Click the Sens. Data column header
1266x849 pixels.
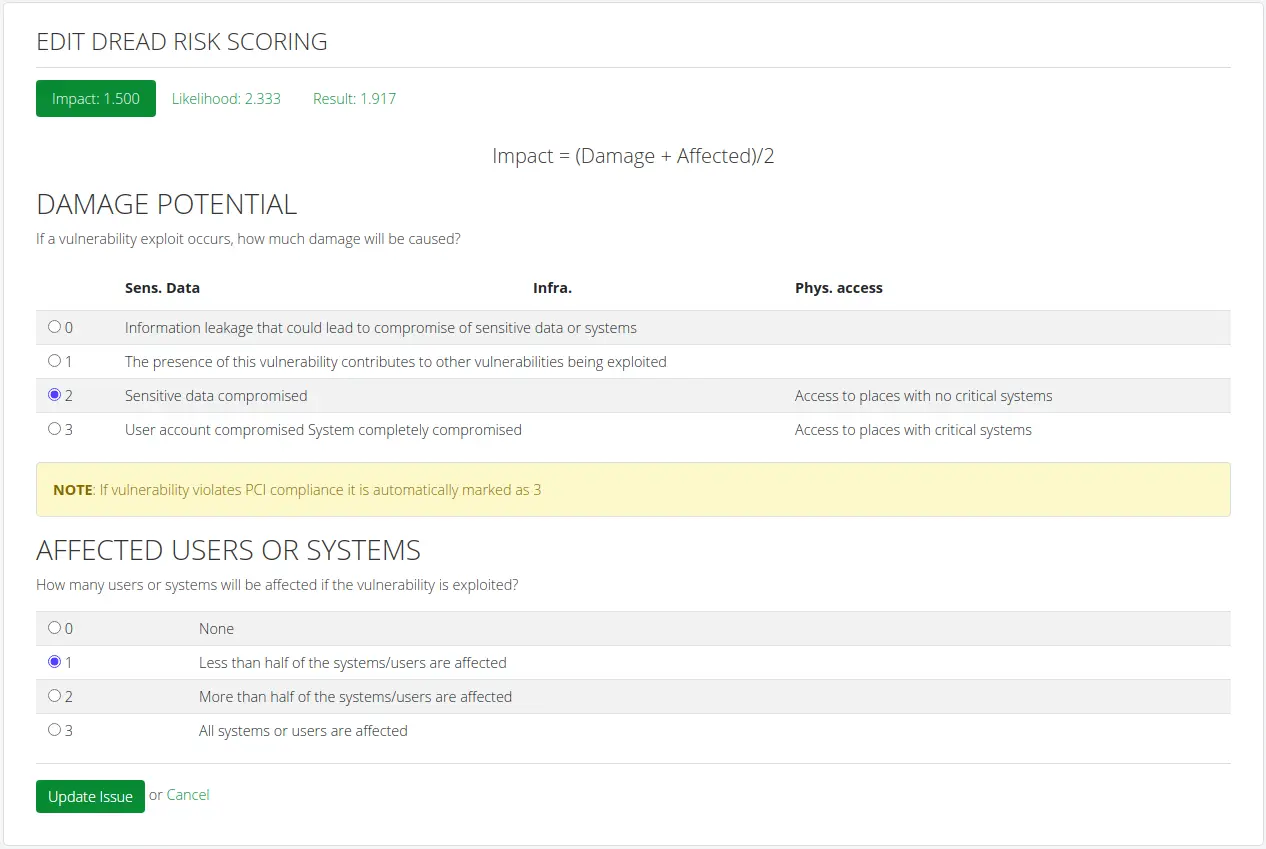pyautogui.click(x=162, y=287)
